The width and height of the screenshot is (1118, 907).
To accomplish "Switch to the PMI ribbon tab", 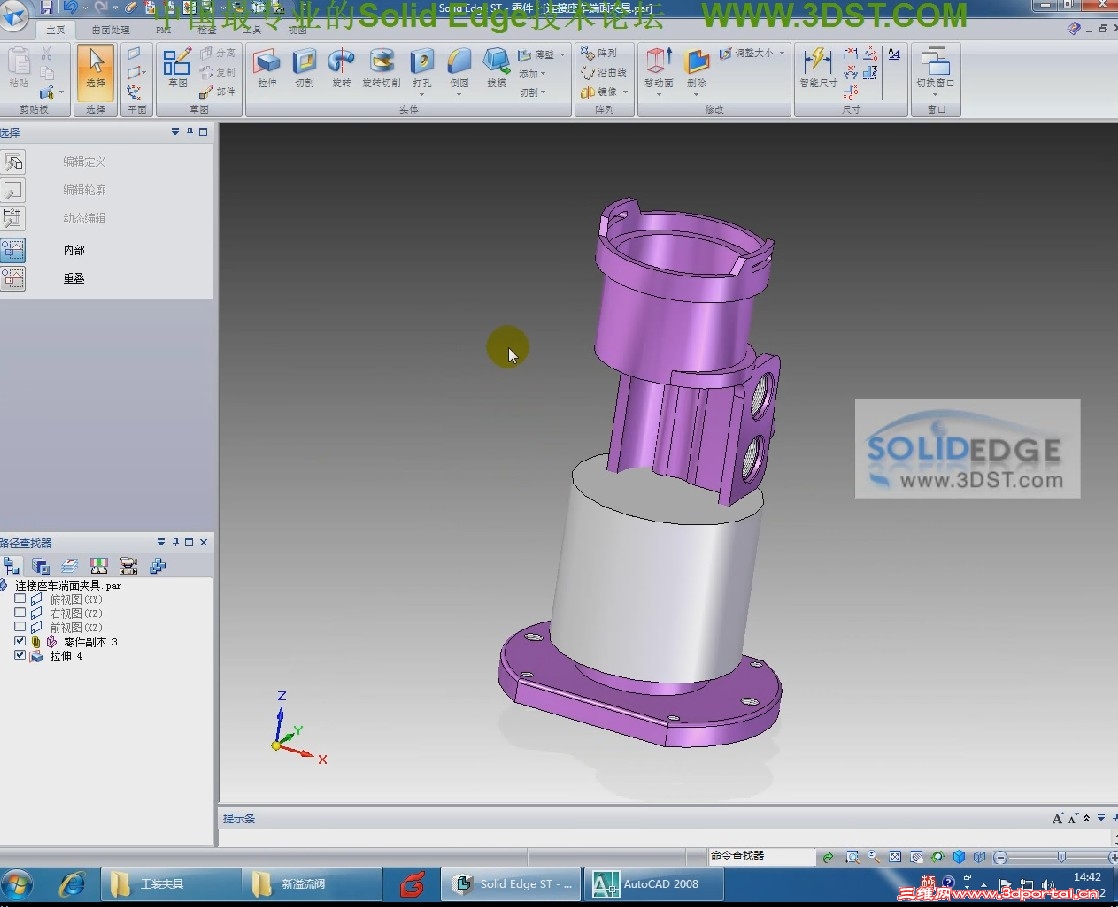I will pyautogui.click(x=163, y=30).
